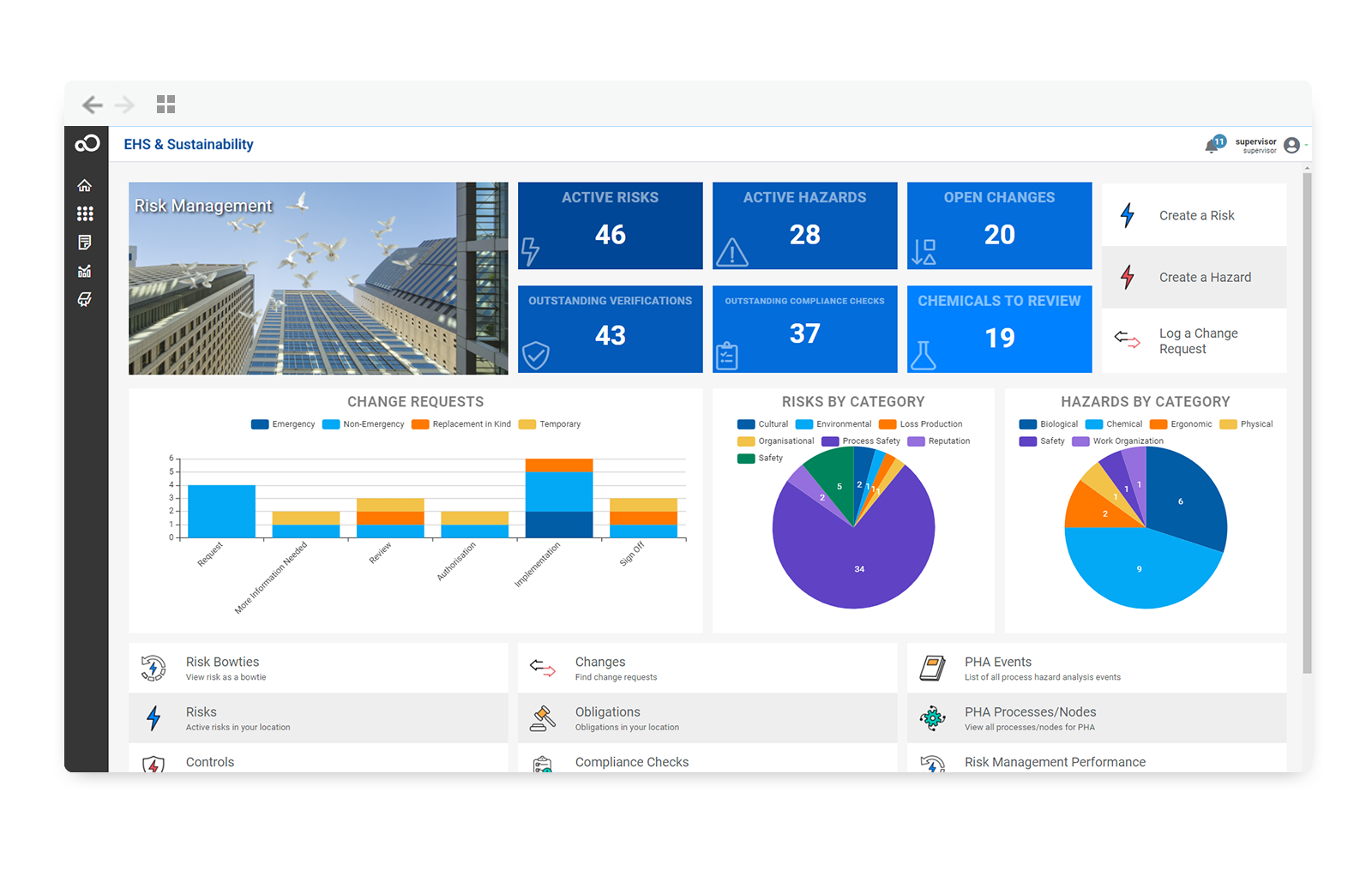Expand the supervisor user account menu
This screenshot has width=1372, height=876.
pyautogui.click(x=1291, y=146)
